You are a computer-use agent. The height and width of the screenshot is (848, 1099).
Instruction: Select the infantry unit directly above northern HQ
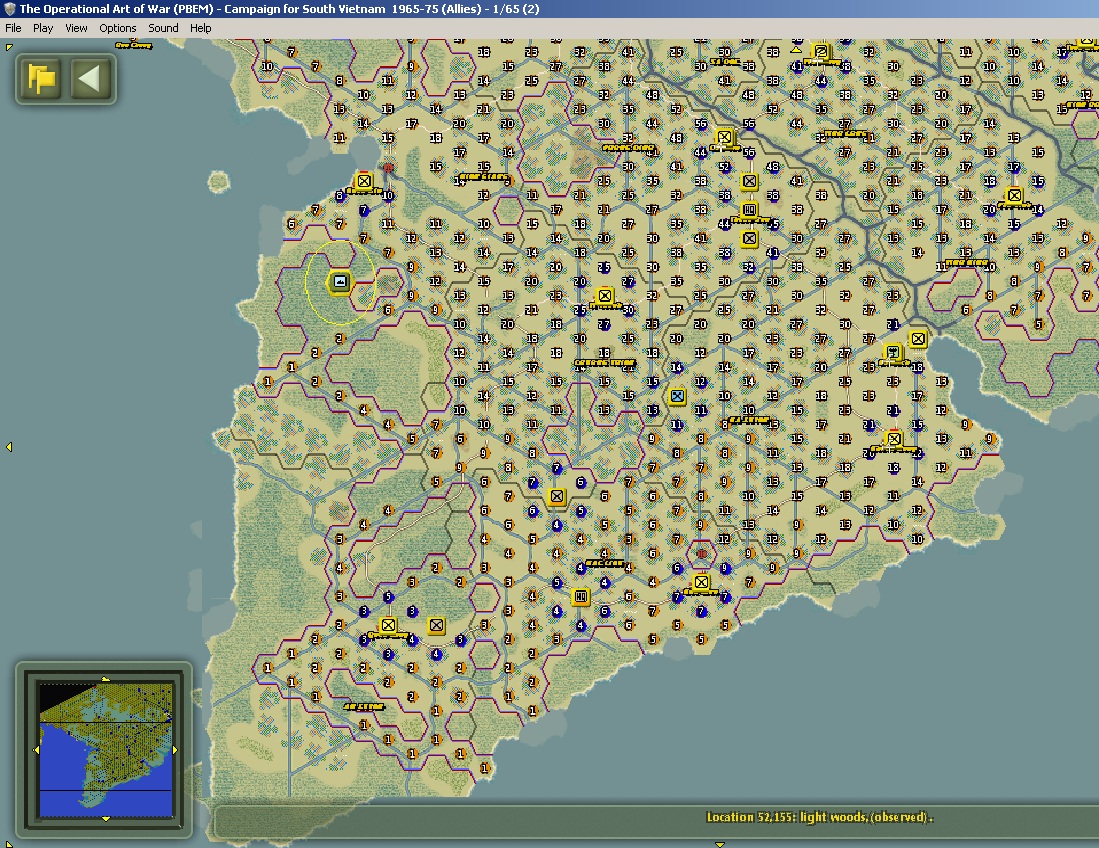click(x=749, y=182)
